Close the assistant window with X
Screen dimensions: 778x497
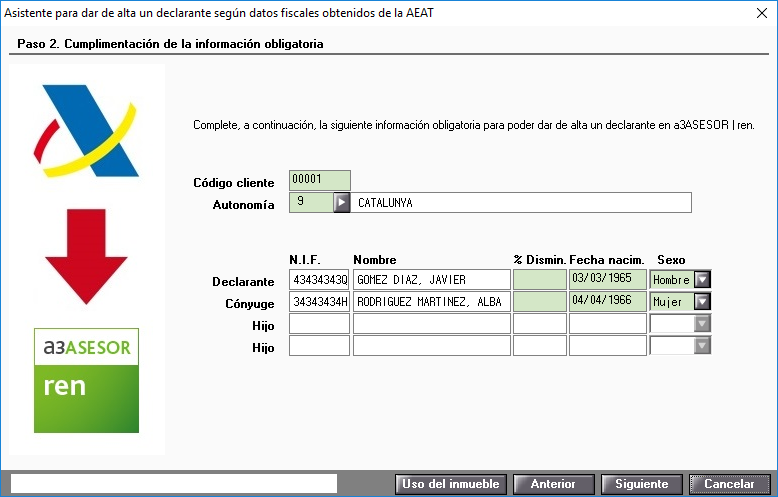tap(762, 13)
